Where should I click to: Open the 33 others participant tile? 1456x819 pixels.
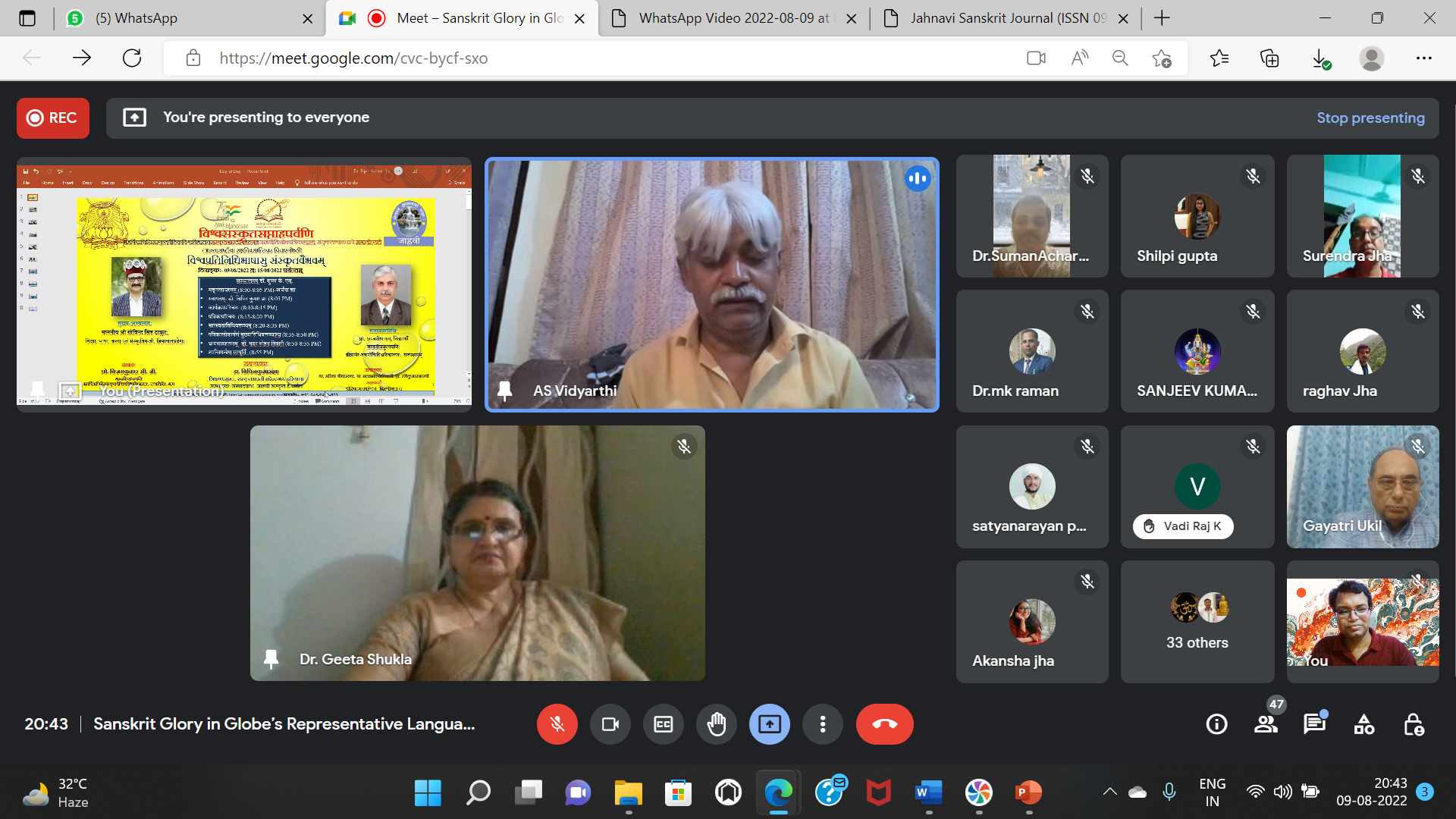[1197, 622]
